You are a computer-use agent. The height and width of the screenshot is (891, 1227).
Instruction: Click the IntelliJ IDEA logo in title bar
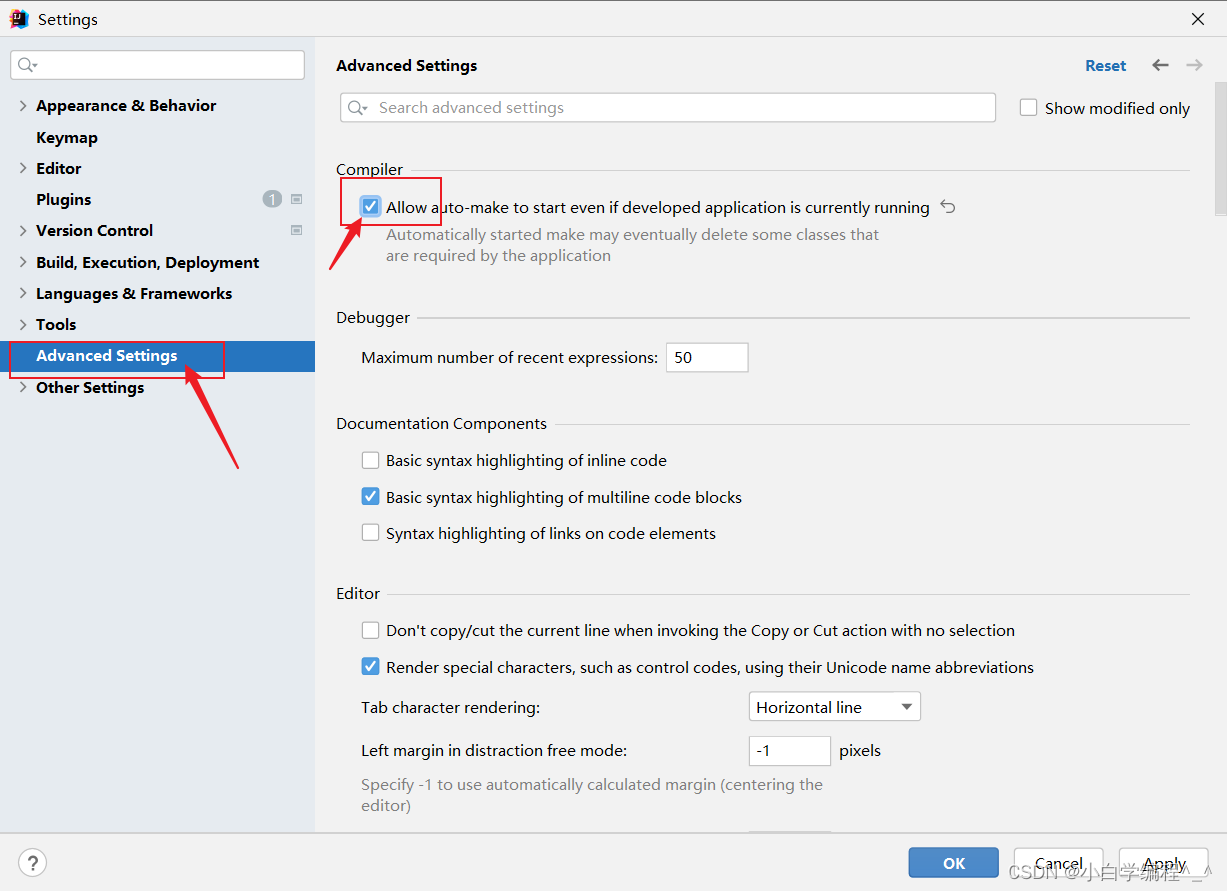19,19
